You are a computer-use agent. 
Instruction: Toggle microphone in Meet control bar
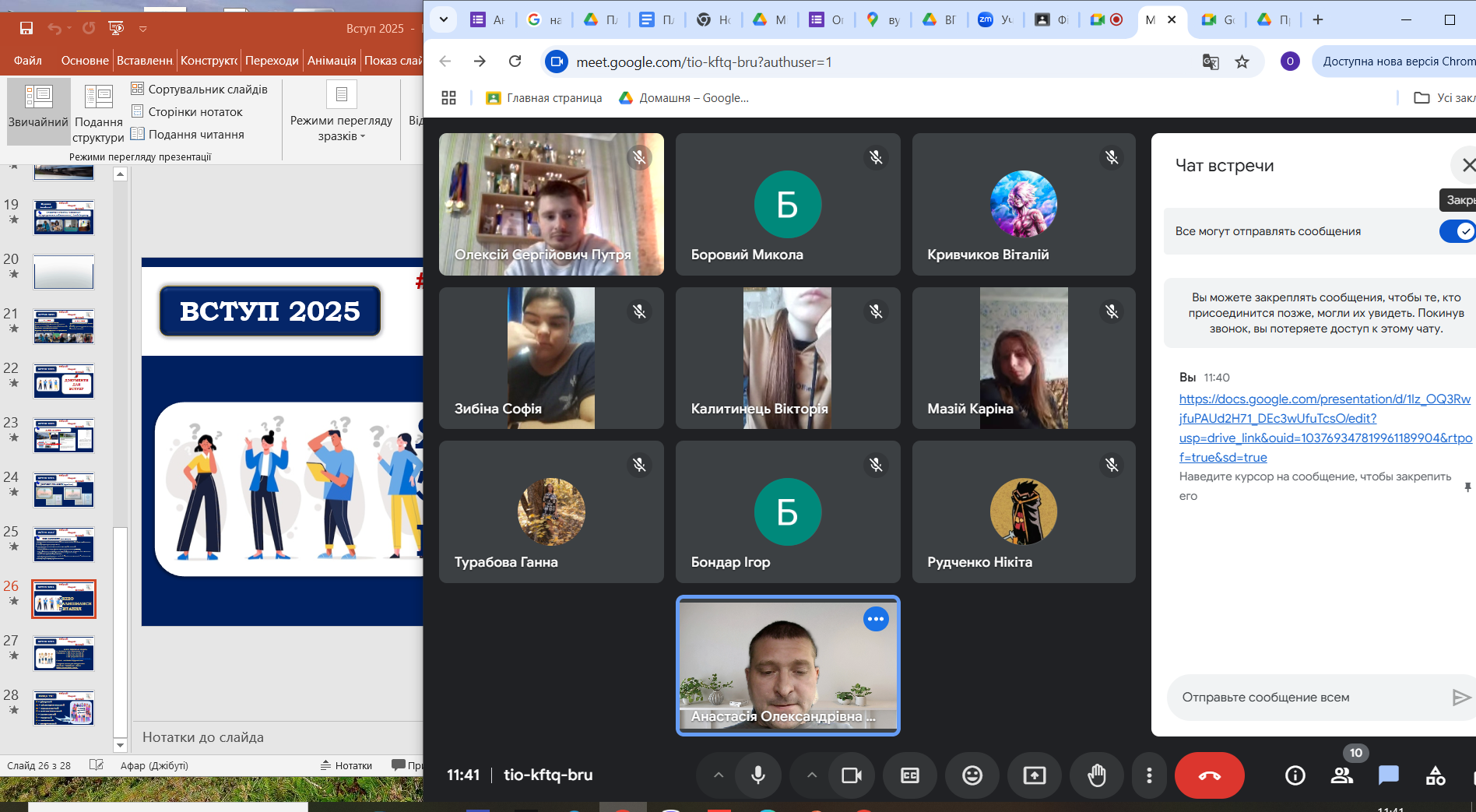(x=757, y=775)
